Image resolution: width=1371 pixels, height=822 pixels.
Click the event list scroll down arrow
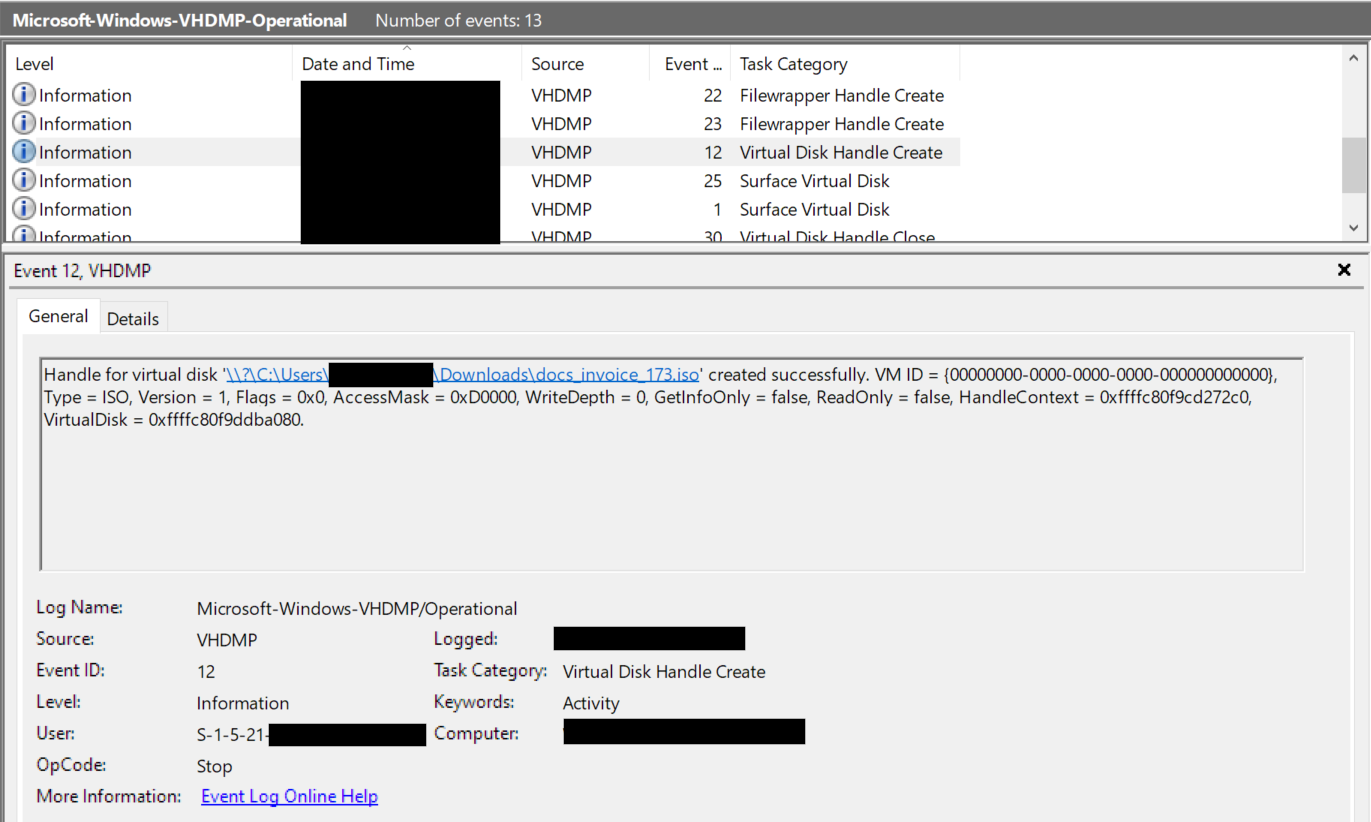tap(1354, 228)
